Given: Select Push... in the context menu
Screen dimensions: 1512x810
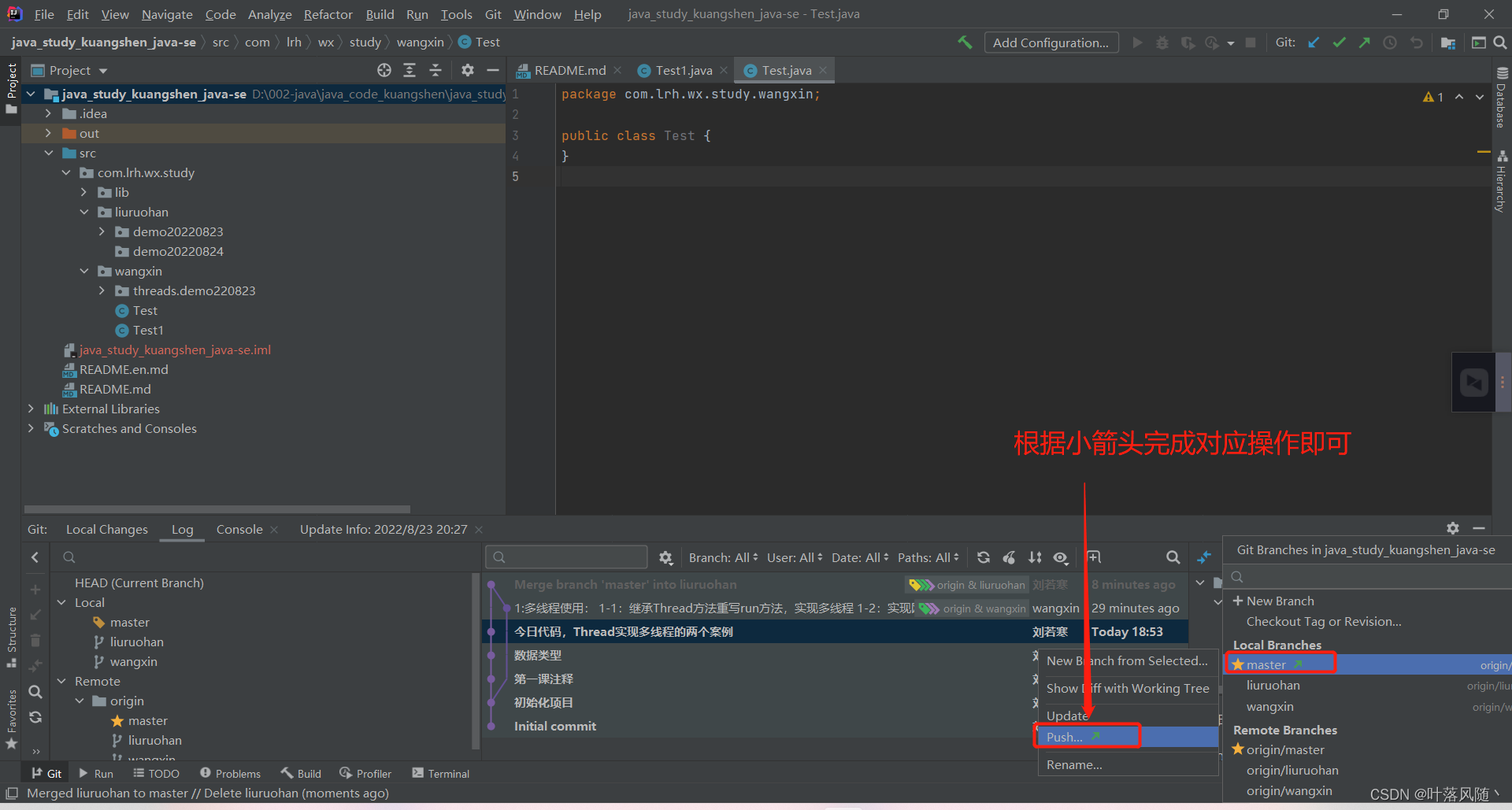Looking at the screenshot, I should [1127, 737].
